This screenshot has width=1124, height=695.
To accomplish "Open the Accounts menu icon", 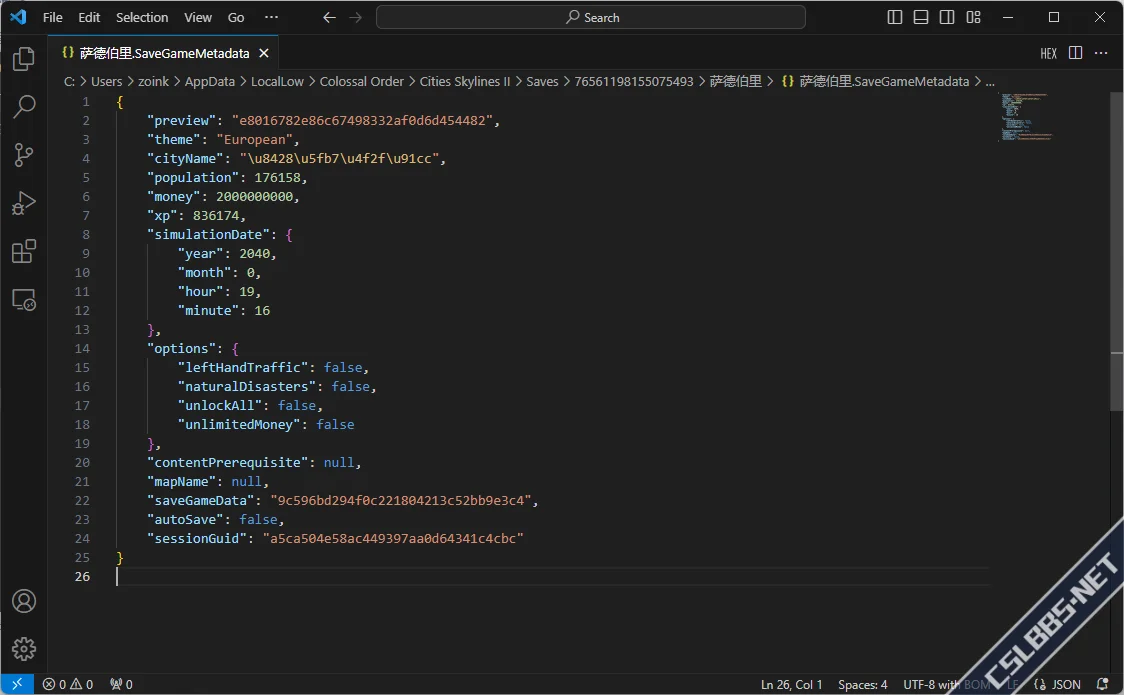I will (x=24, y=601).
